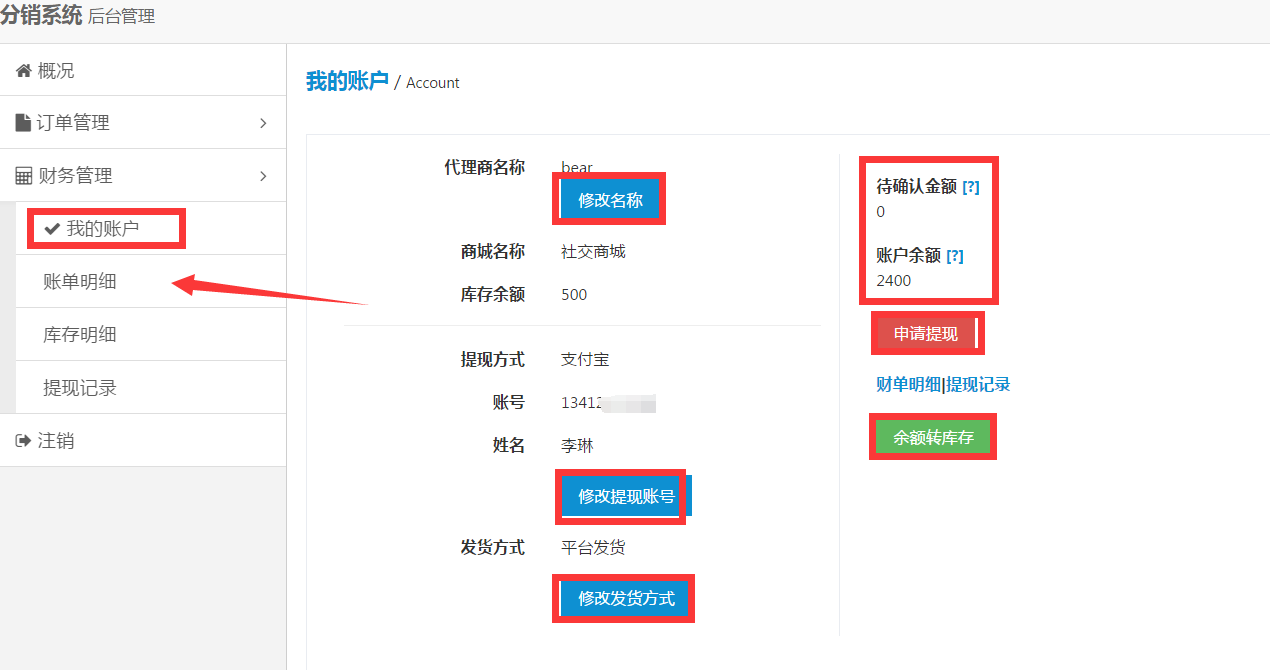Image resolution: width=1270 pixels, height=670 pixels.
Task: Click the home icon beside 概况
Action: click(x=24, y=71)
